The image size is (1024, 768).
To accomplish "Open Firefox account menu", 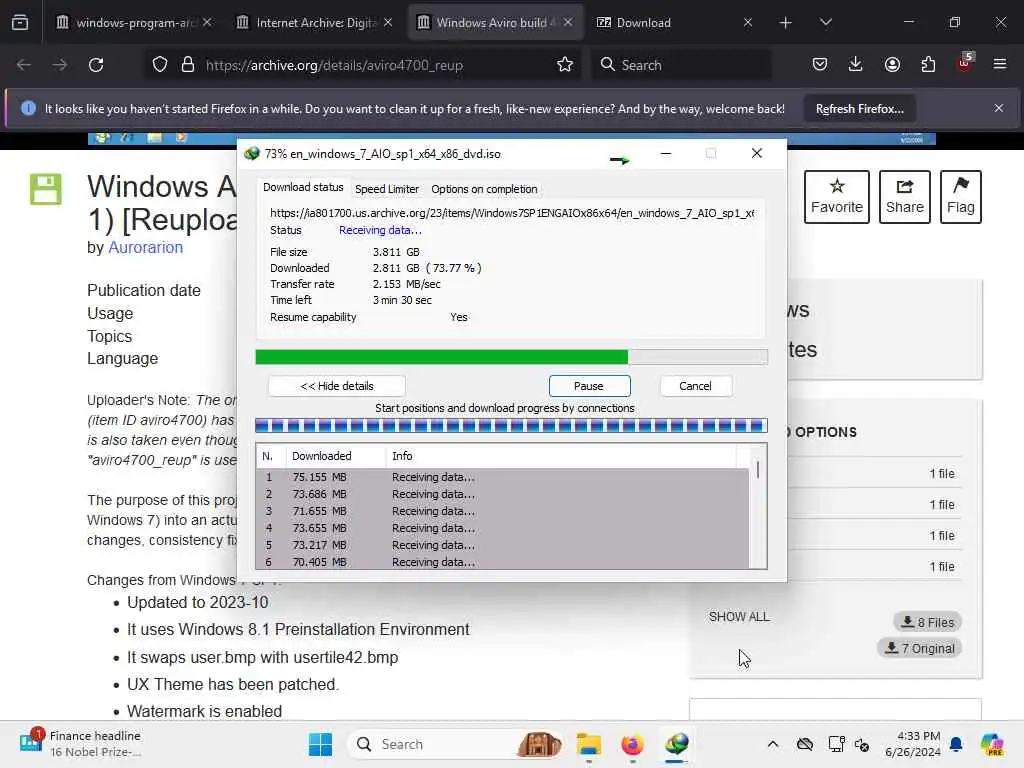I will coord(892,65).
